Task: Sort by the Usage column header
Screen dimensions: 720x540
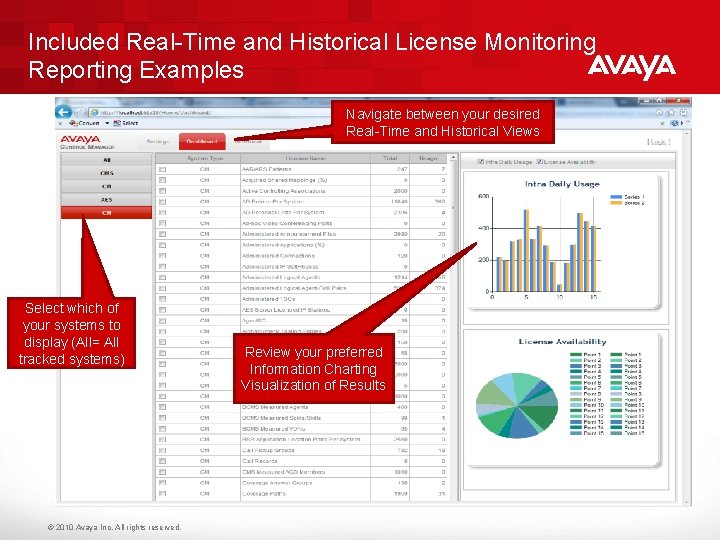Action: (428, 158)
